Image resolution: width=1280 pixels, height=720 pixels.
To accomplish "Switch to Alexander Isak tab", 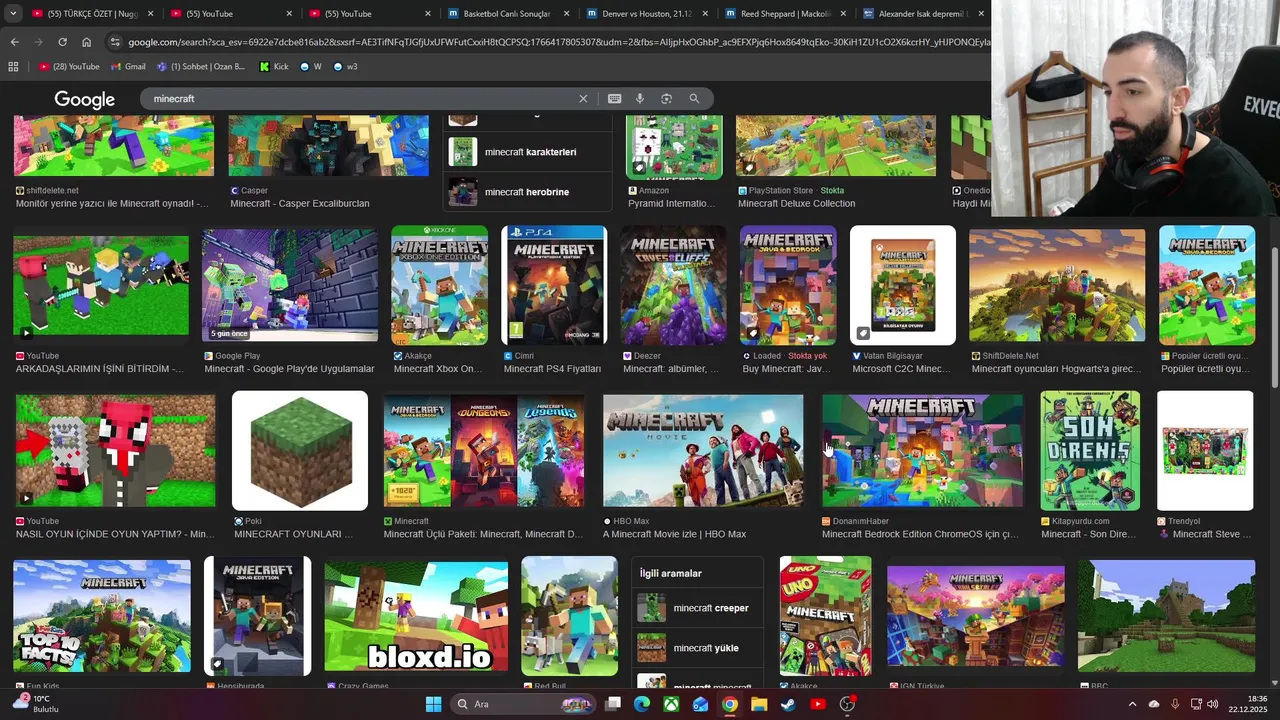I will click(924, 14).
